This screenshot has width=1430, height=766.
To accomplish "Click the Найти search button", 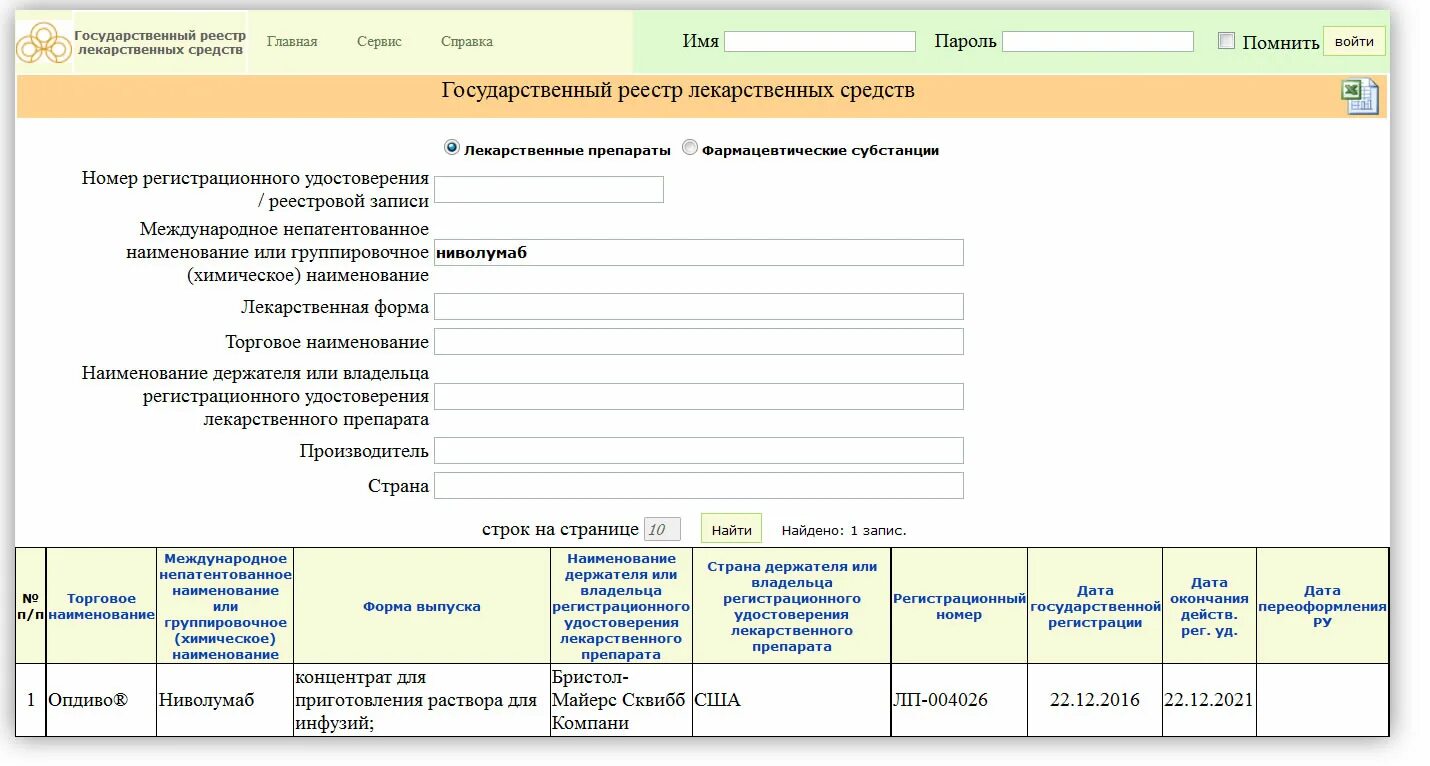I will point(731,529).
